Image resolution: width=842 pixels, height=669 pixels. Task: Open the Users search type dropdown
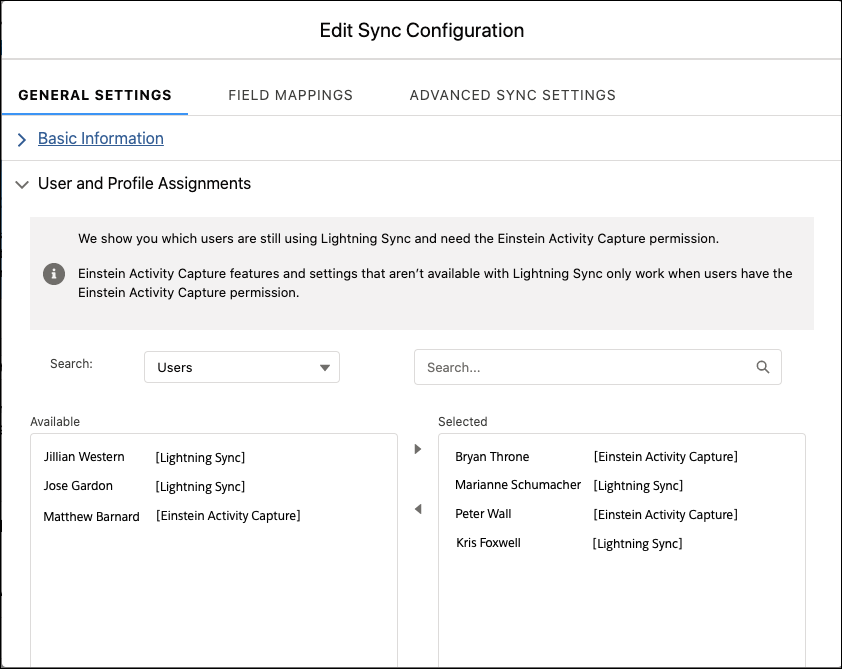coord(242,367)
